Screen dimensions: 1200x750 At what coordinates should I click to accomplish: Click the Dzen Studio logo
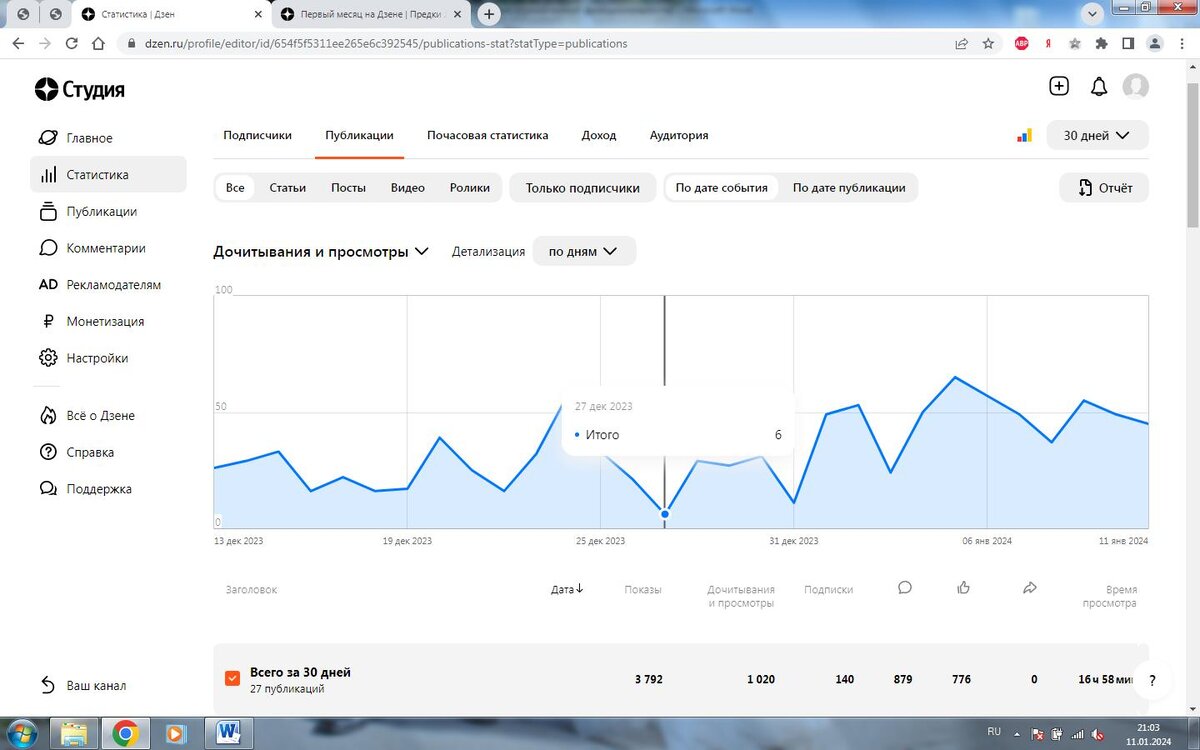tap(80, 89)
